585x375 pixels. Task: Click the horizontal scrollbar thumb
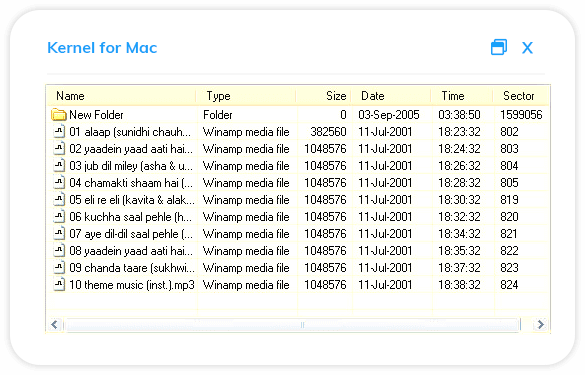pos(292,325)
